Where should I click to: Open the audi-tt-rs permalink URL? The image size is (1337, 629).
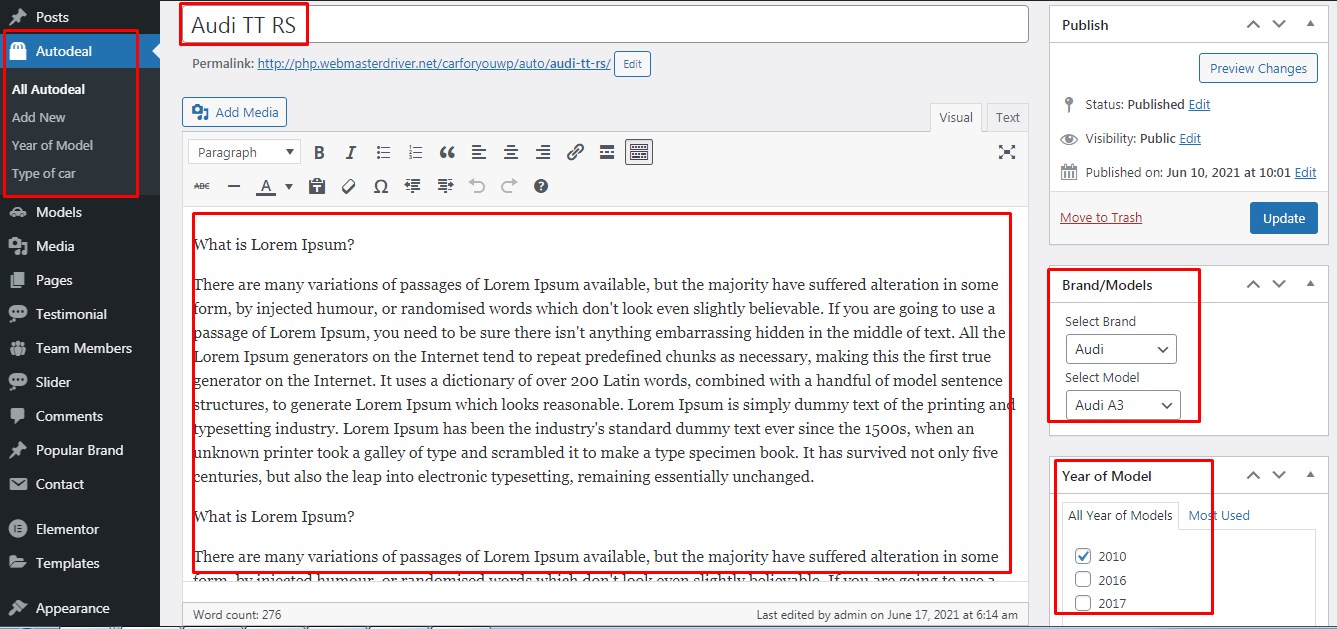coord(434,64)
